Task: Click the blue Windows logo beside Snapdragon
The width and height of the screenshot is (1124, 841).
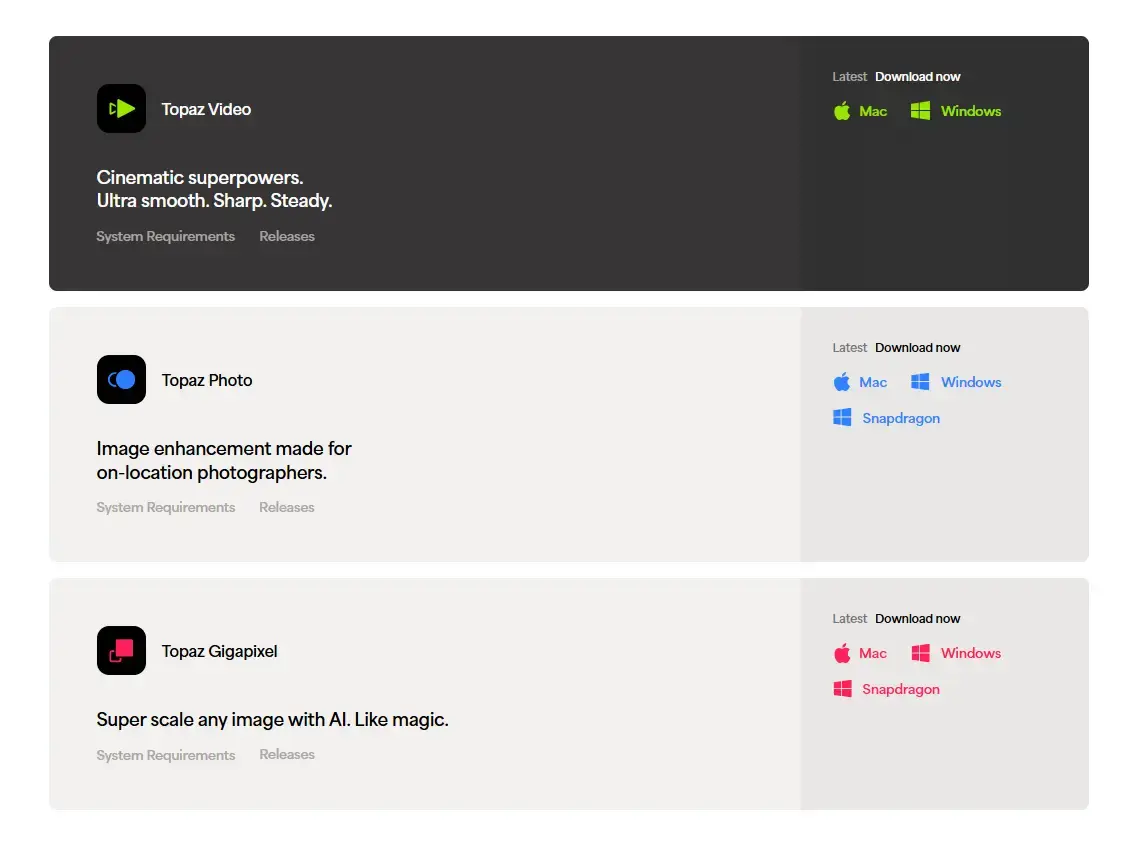Action: pos(842,418)
